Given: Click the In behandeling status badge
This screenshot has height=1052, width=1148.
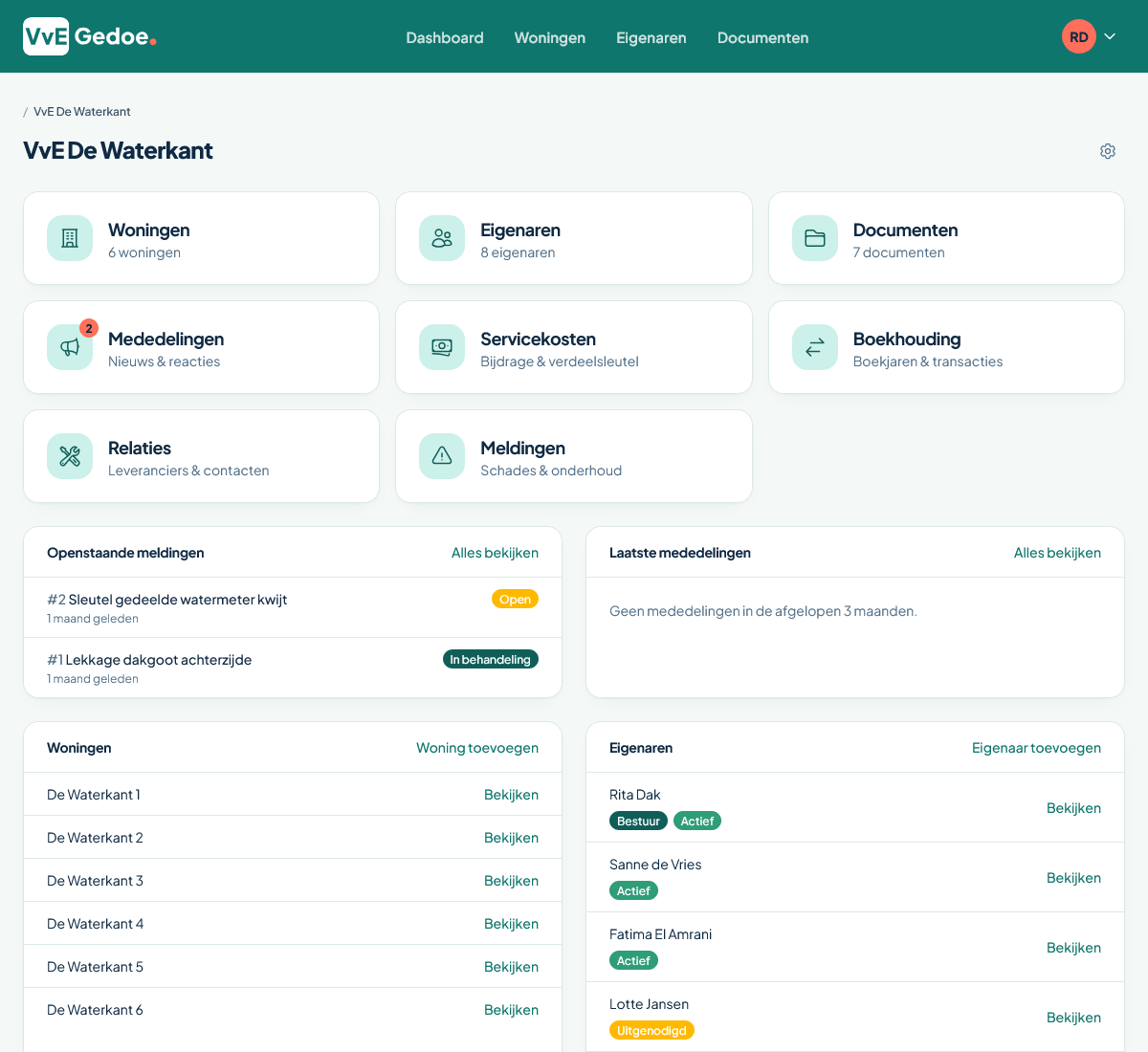Looking at the screenshot, I should 491,659.
